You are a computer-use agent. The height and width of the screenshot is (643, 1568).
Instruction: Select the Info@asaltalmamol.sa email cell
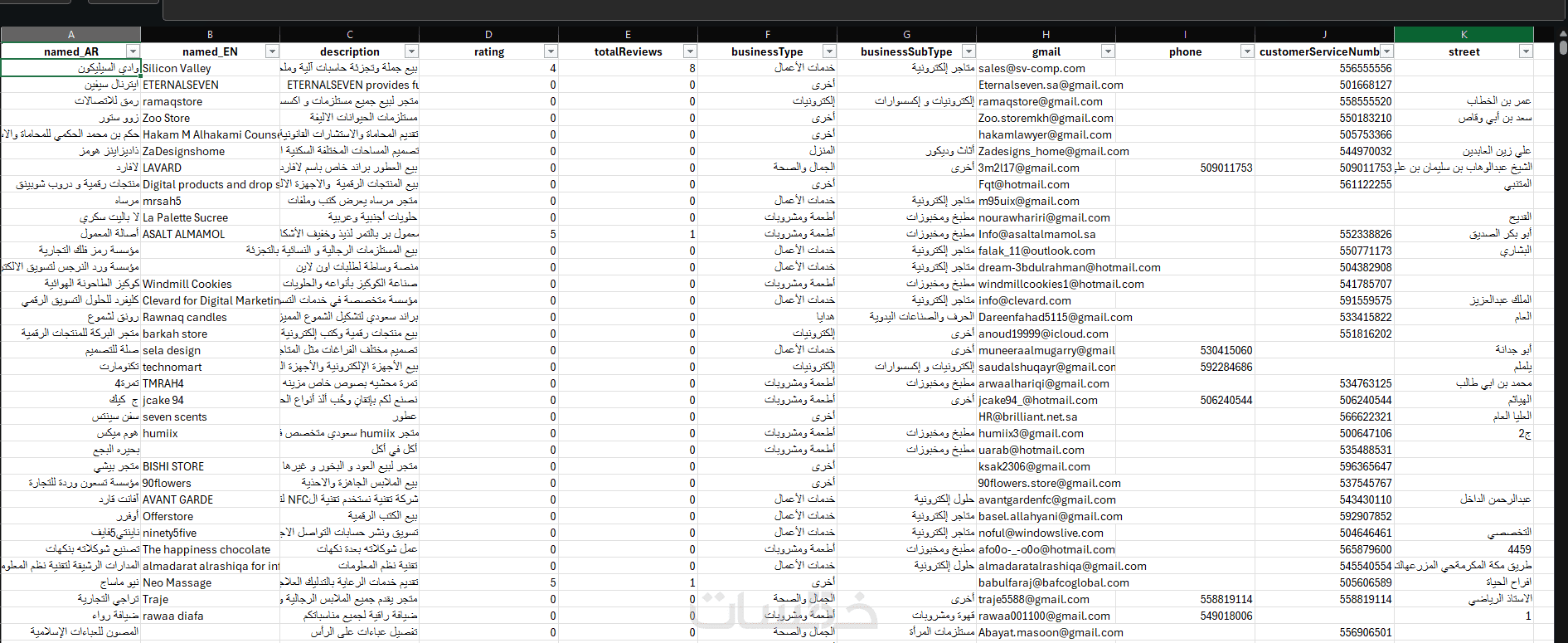[1046, 234]
